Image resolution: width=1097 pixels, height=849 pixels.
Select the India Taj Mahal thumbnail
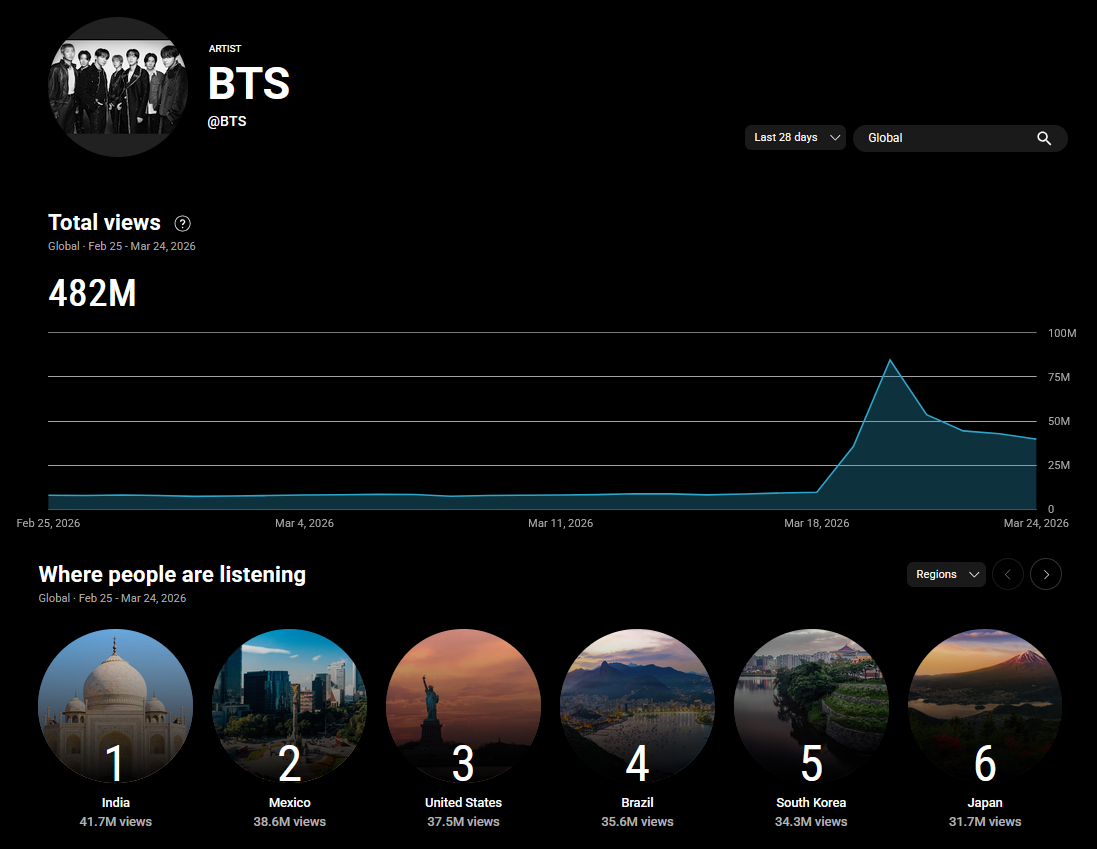[x=115, y=706]
